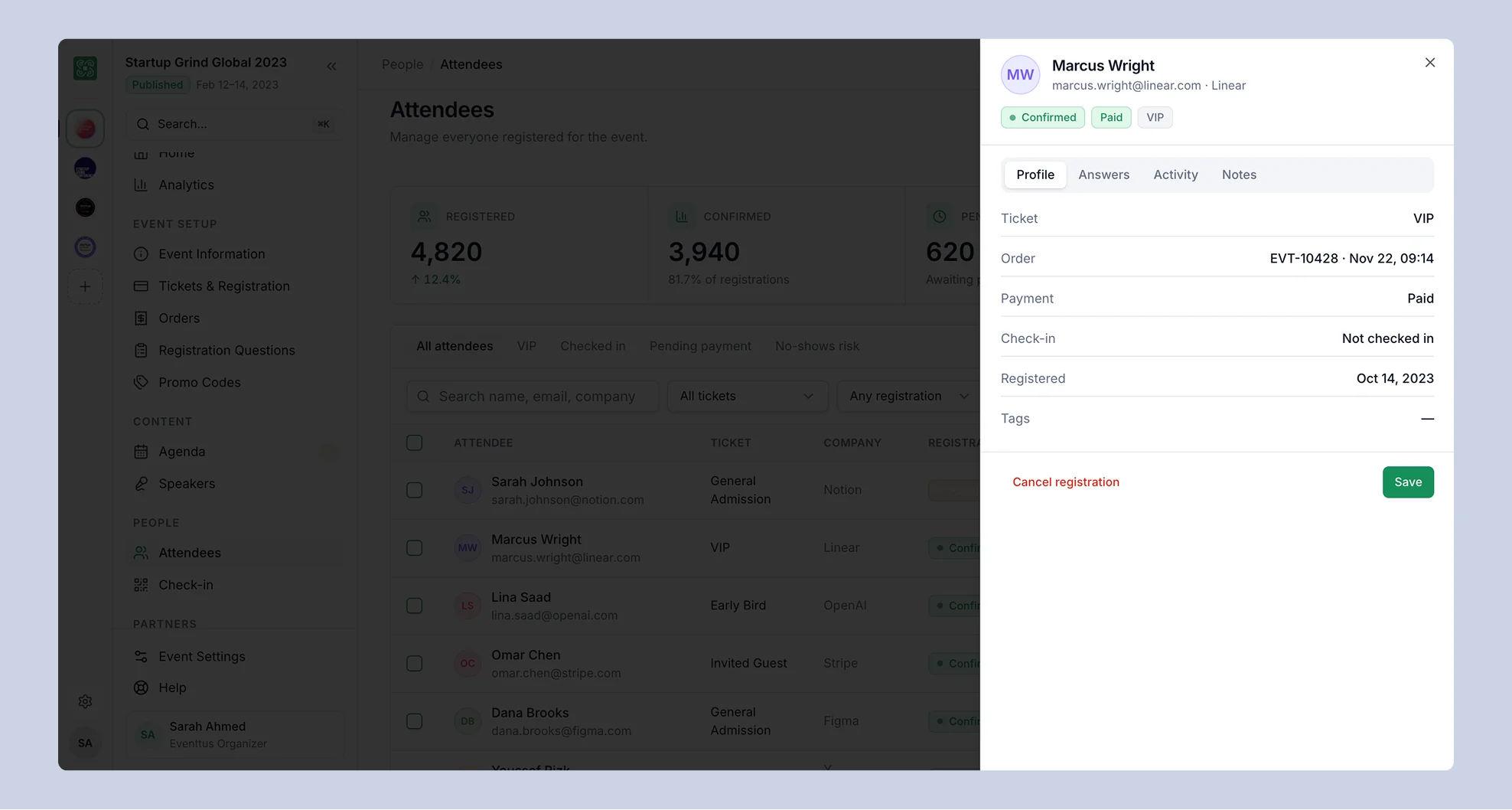Check the Omar Chen row checkbox

(414, 664)
